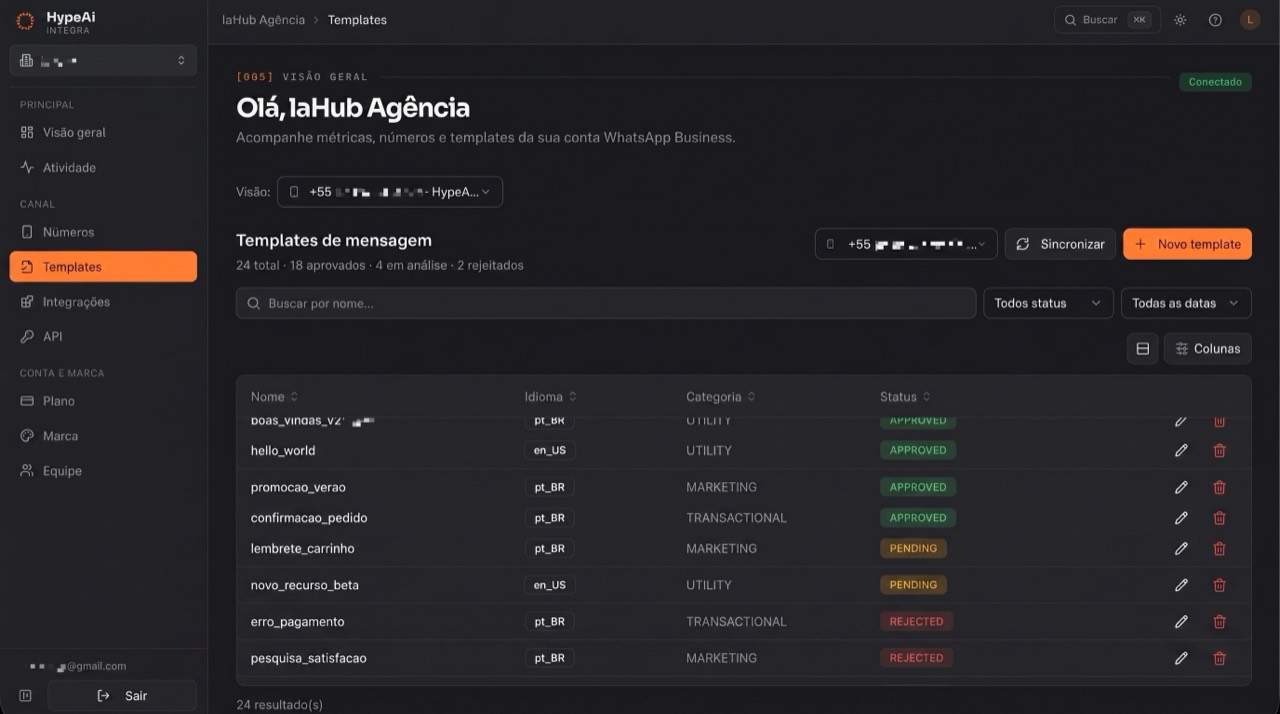The image size is (1280, 714).
Task: Click the HypeAi Integra logo icon
Action: pos(25,21)
